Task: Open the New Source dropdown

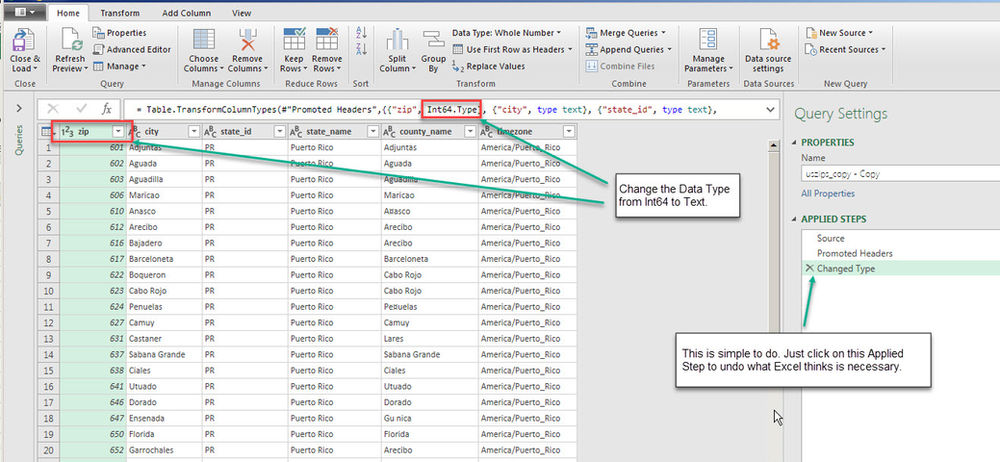Action: (839, 33)
